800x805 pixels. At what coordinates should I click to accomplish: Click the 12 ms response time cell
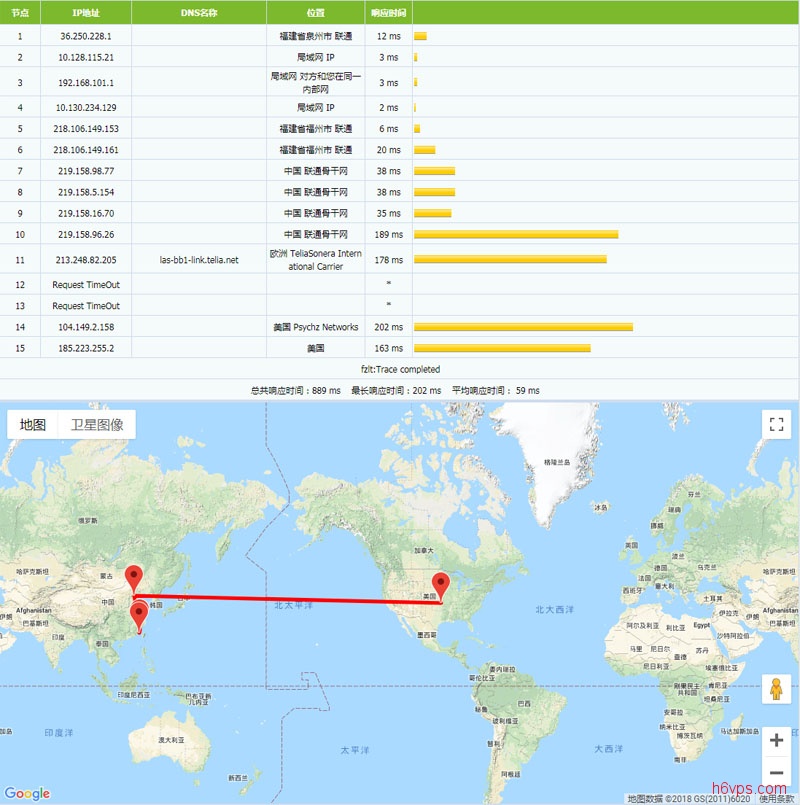pyautogui.click(x=389, y=36)
